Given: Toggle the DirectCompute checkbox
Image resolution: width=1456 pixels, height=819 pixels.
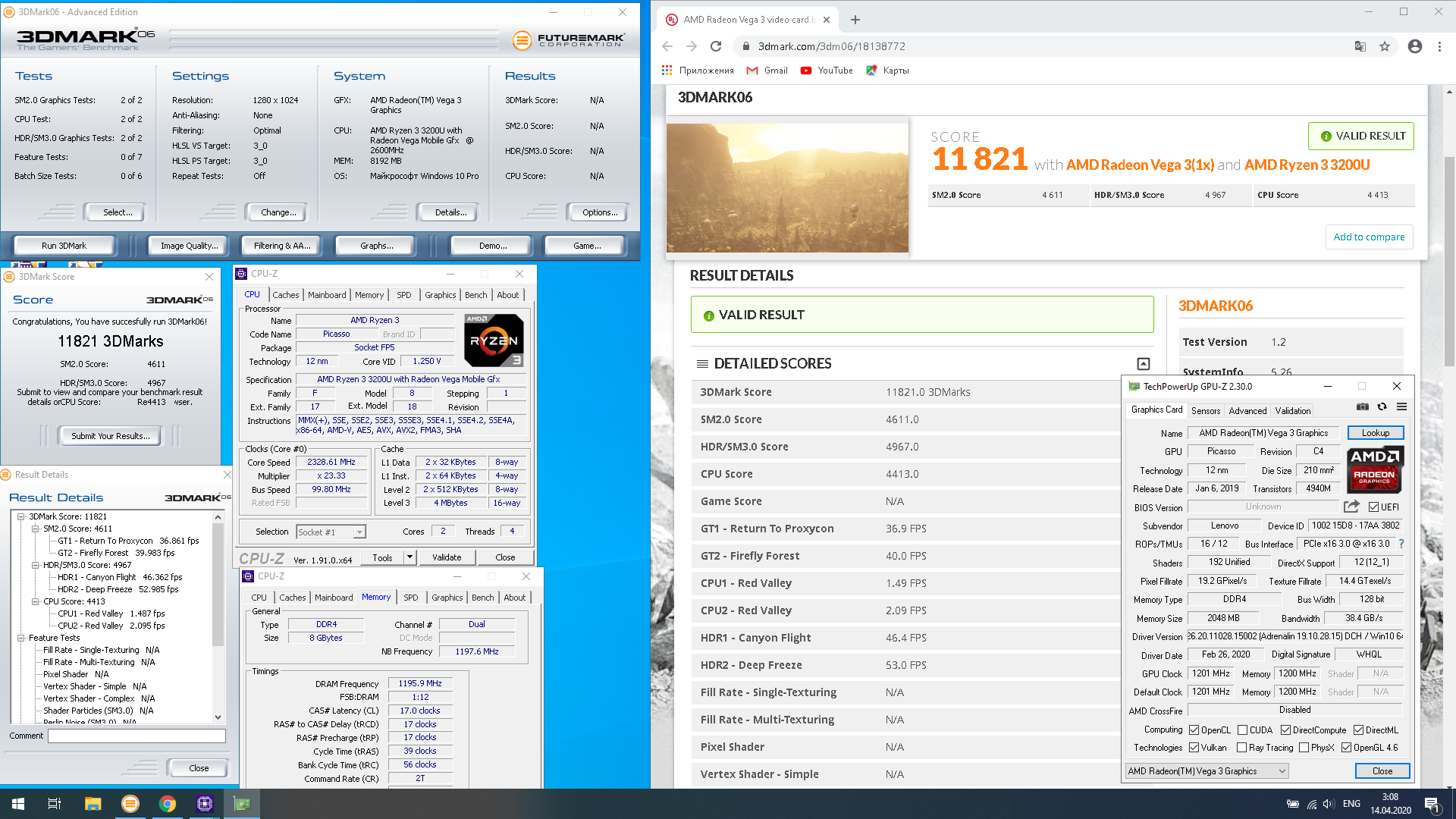Looking at the screenshot, I should [x=1285, y=730].
